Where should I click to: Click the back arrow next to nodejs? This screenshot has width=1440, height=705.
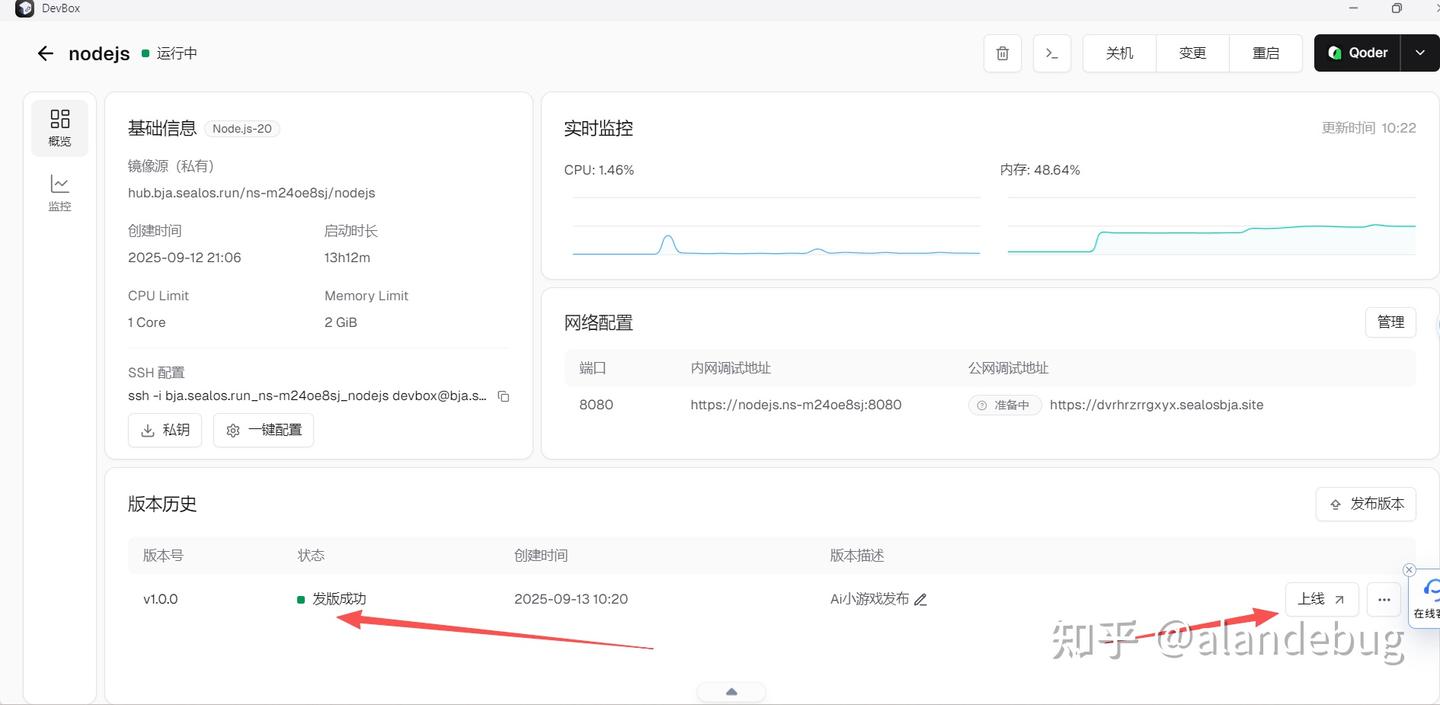pos(45,53)
